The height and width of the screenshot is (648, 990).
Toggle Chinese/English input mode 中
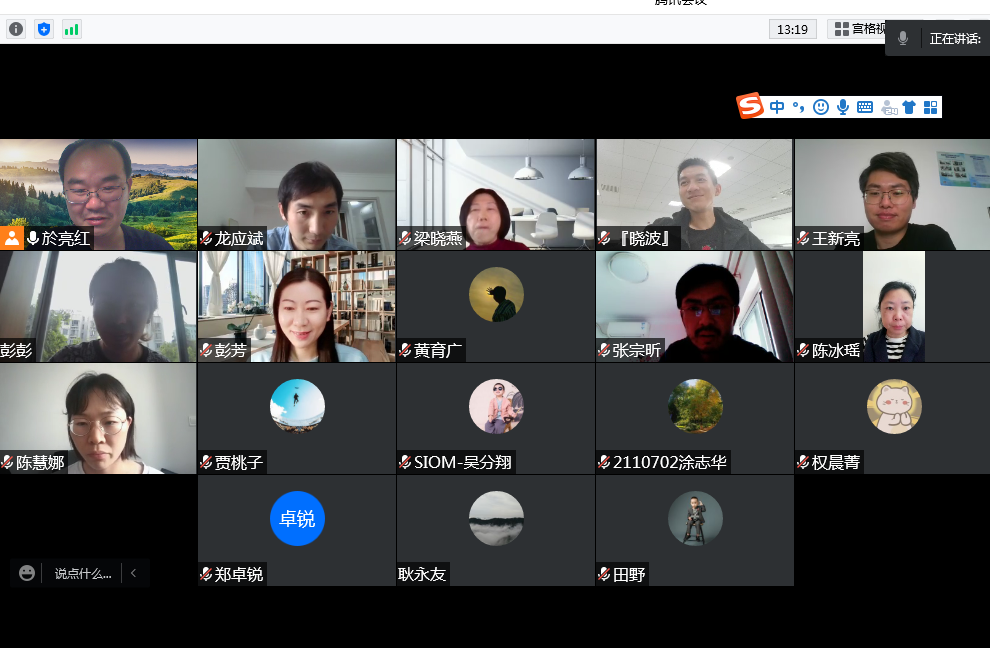coord(777,107)
